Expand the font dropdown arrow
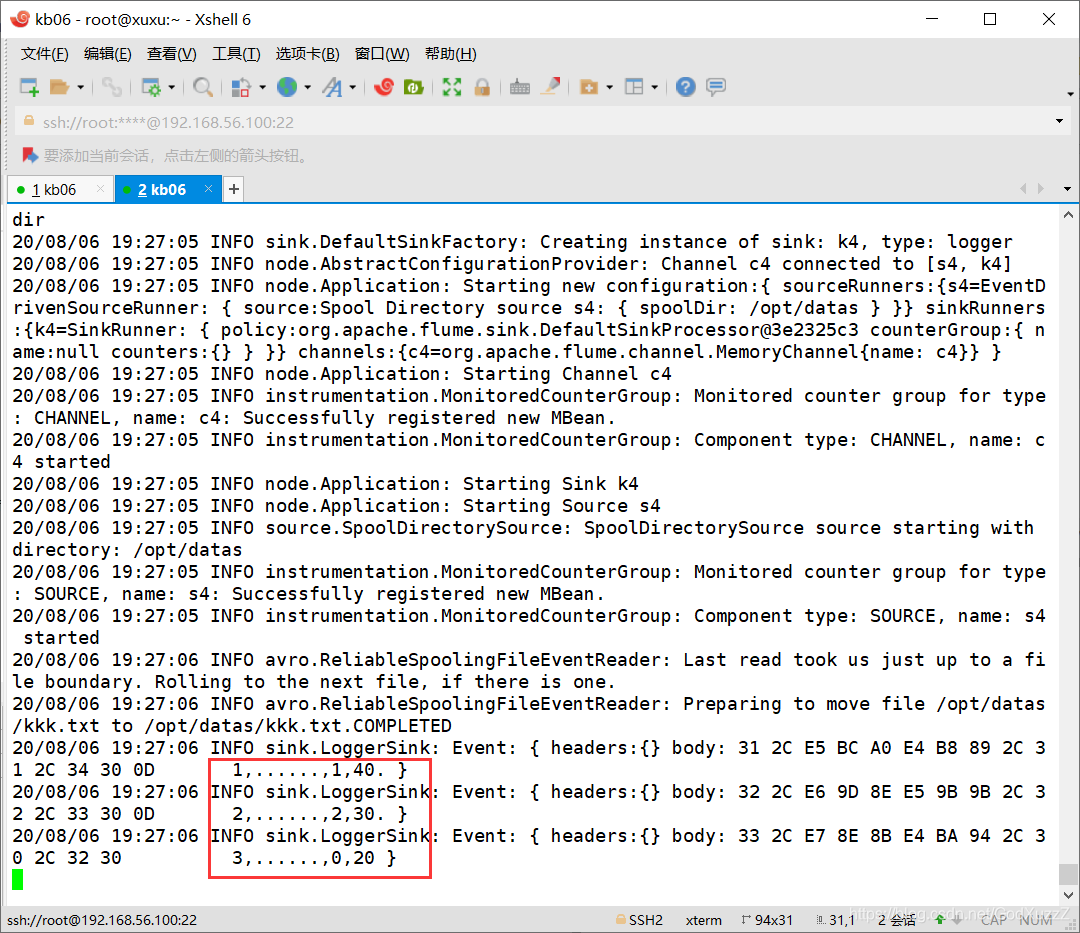Image resolution: width=1080 pixels, height=933 pixels. pyautogui.click(x=353, y=87)
